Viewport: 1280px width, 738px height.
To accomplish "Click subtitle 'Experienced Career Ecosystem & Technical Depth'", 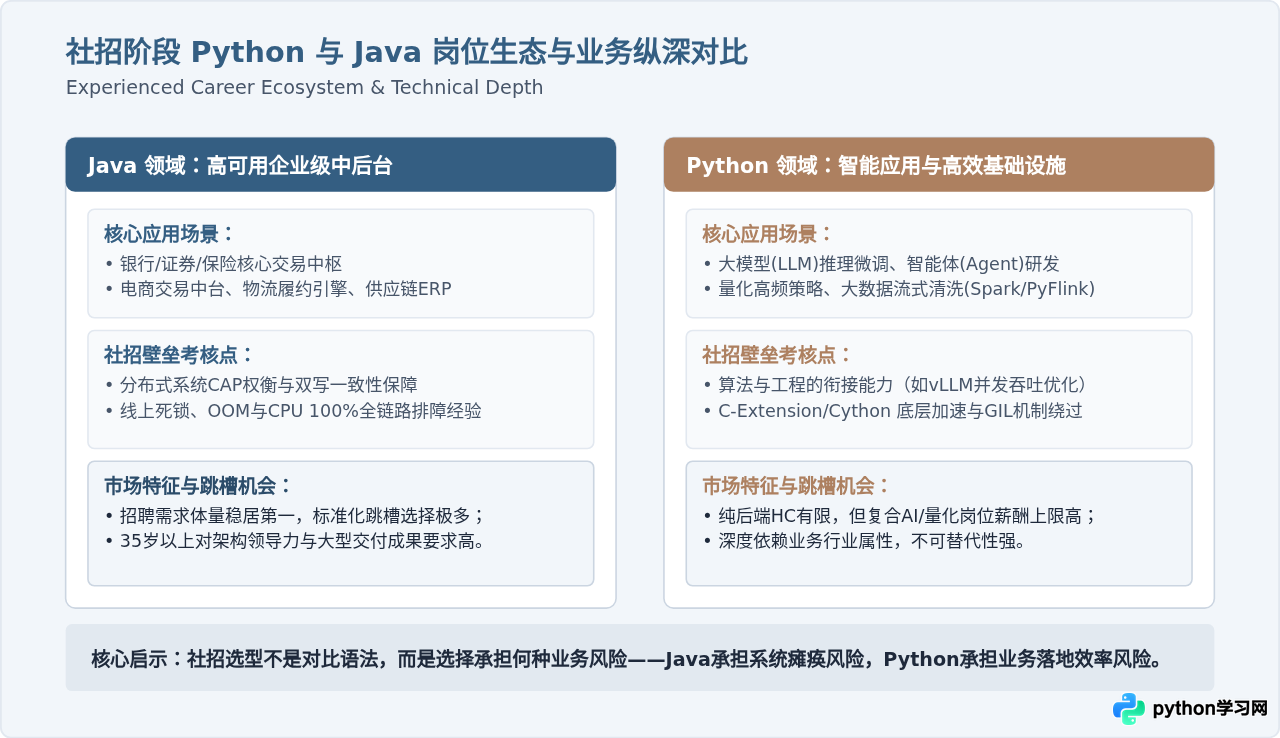I will click(x=304, y=88).
